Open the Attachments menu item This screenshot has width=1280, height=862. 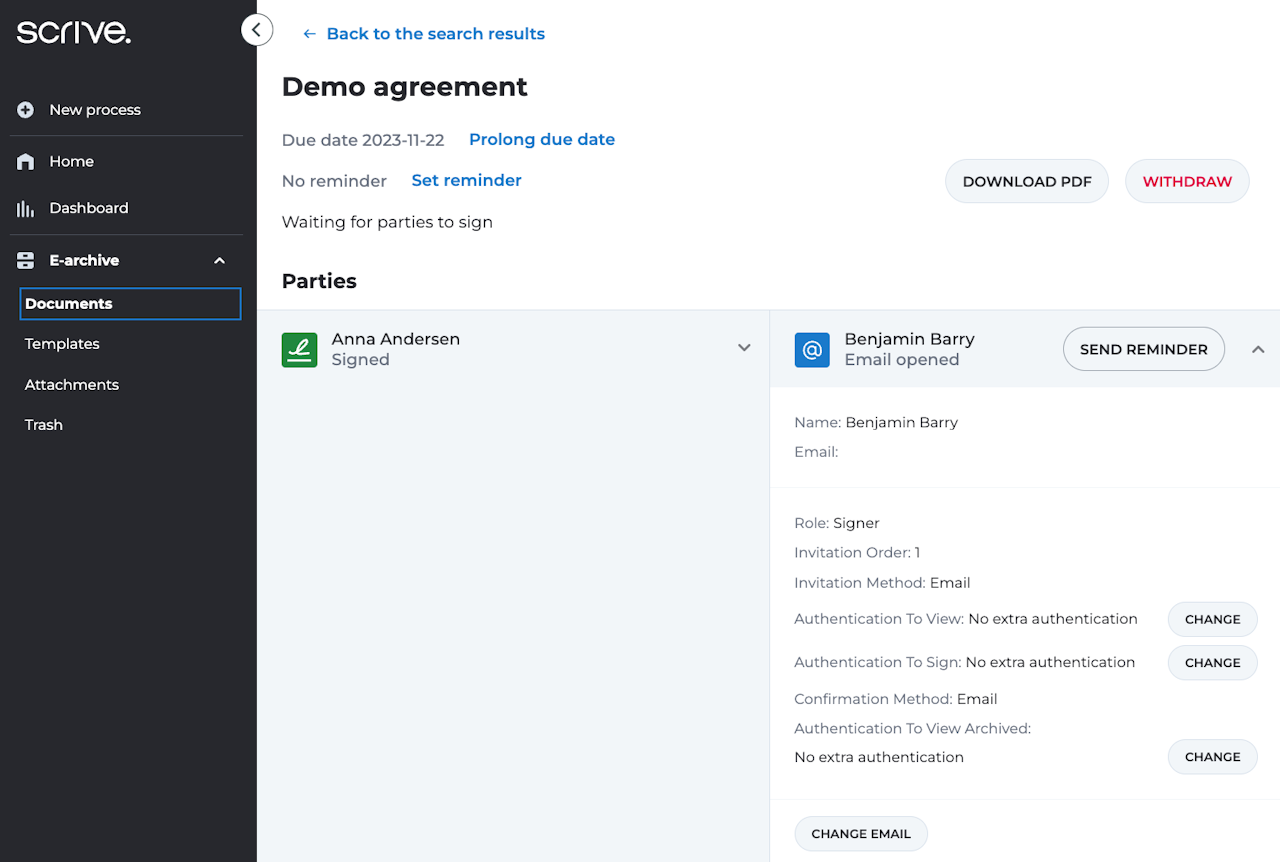point(72,385)
